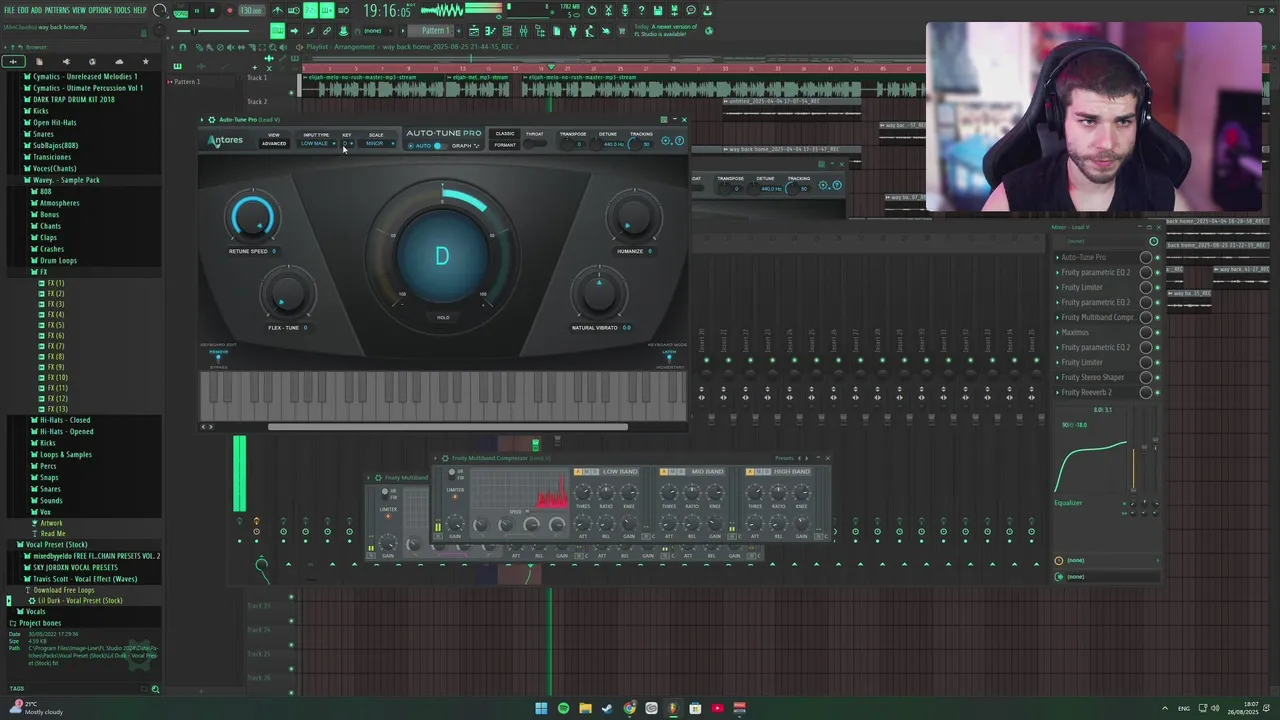Screen dimensions: 1280x720
Task: Toggle the metronome icon in the toolbar
Action: (x=277, y=11)
